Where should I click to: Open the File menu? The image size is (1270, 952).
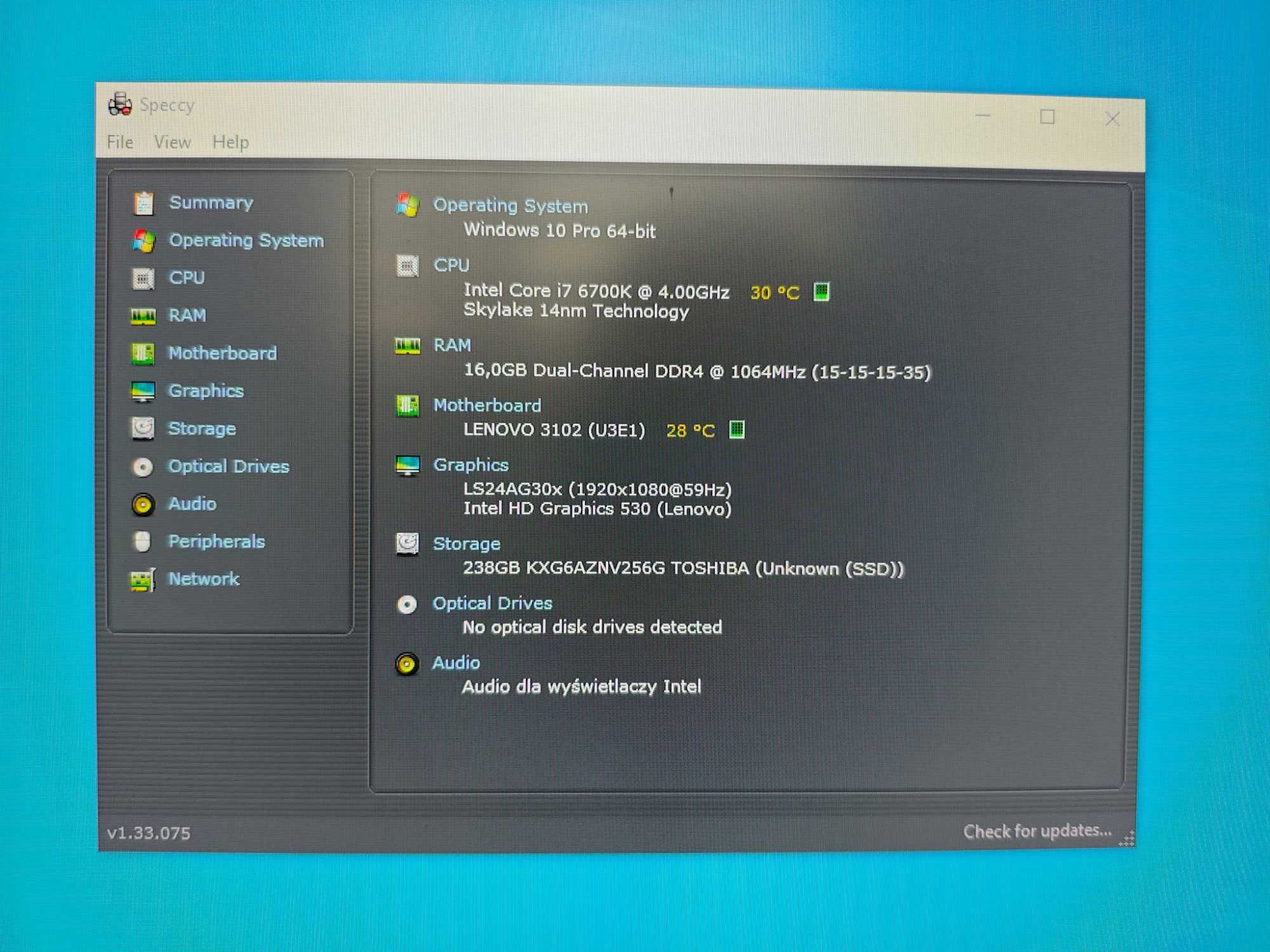(x=120, y=142)
